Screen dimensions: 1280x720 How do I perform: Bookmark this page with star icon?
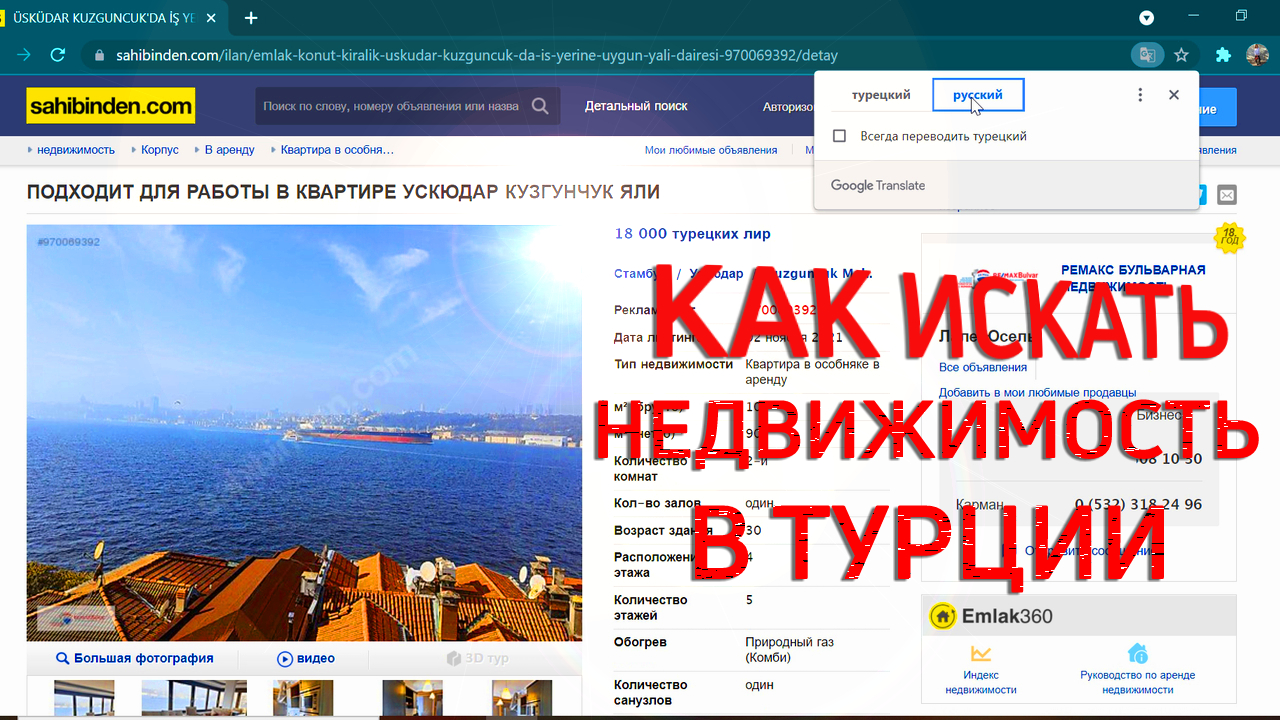[x=1181, y=55]
